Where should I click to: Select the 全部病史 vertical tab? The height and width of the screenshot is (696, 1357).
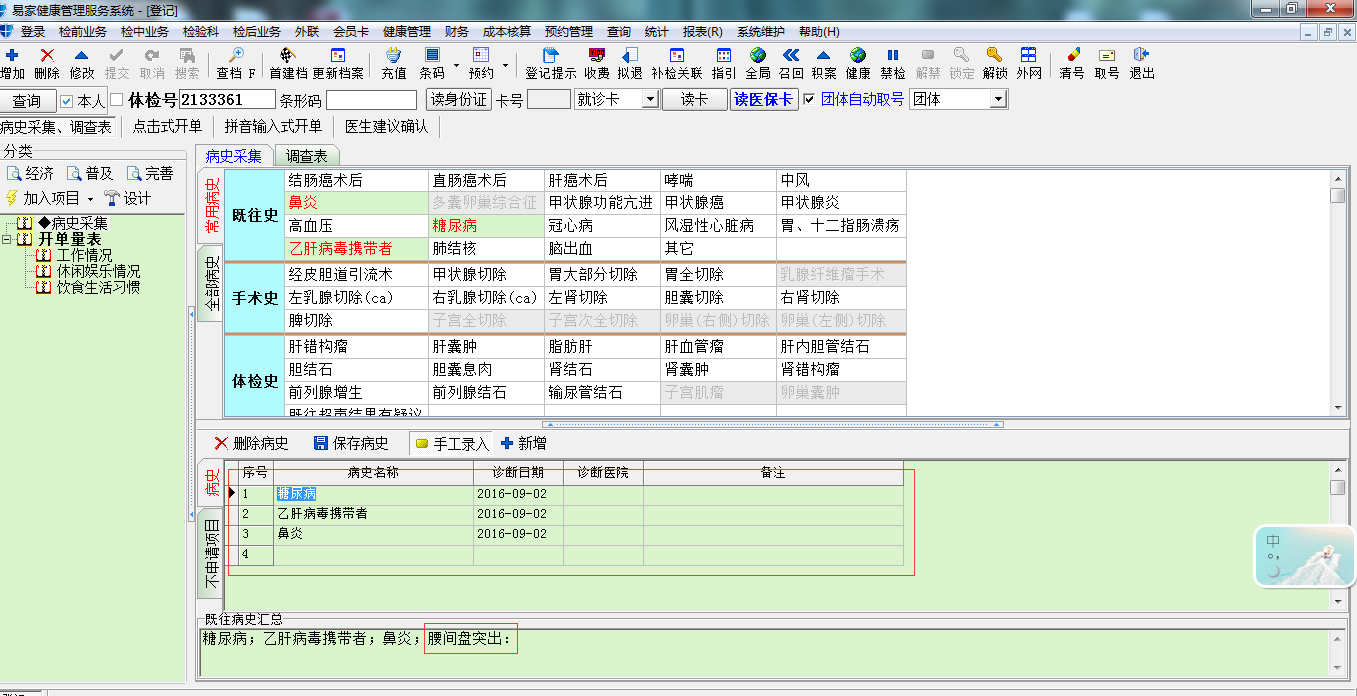(x=211, y=282)
